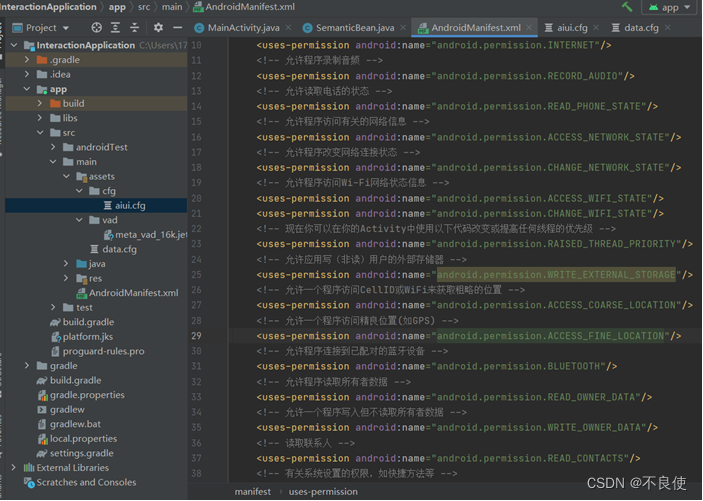Close the AndroidManifest.xml tab
The width and height of the screenshot is (703, 501).
[x=529, y=28]
